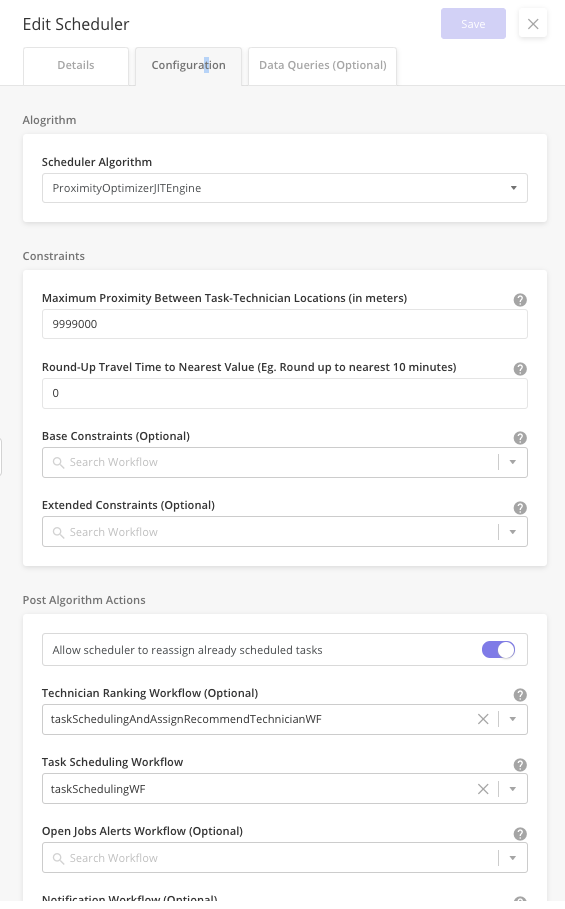The image size is (565, 909).
Task: Click the Alogrithm section heading
Action: click(x=49, y=120)
